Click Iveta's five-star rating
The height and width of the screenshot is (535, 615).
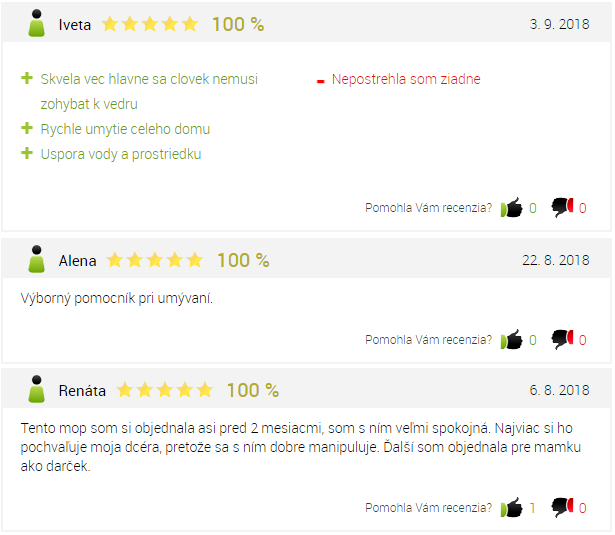pyautogui.click(x=150, y=24)
